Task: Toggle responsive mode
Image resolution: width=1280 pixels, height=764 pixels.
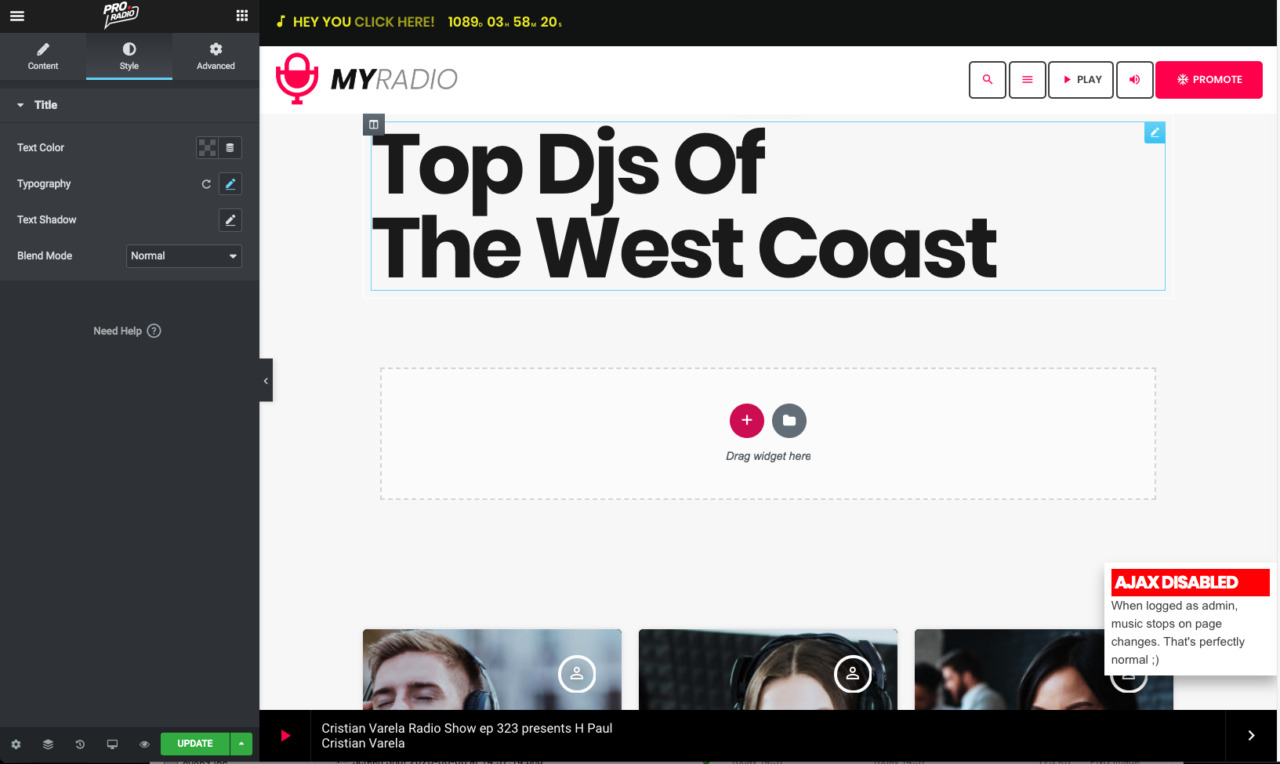Action: coord(112,744)
